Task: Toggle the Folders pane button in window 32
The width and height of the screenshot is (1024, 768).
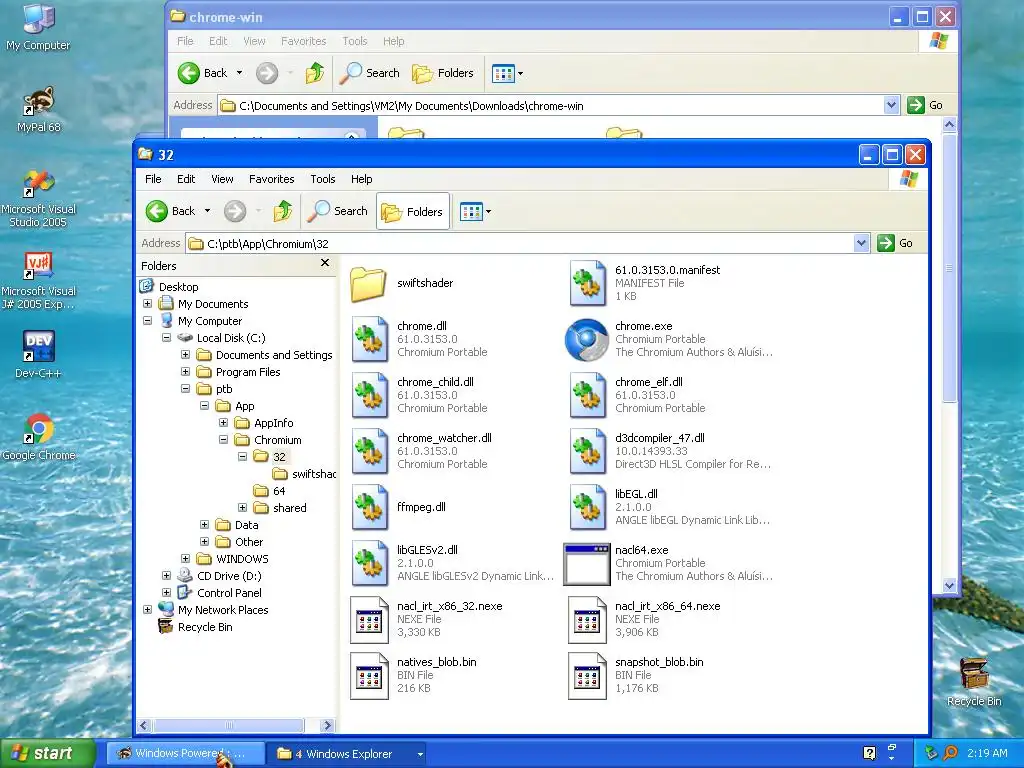Action: (413, 212)
